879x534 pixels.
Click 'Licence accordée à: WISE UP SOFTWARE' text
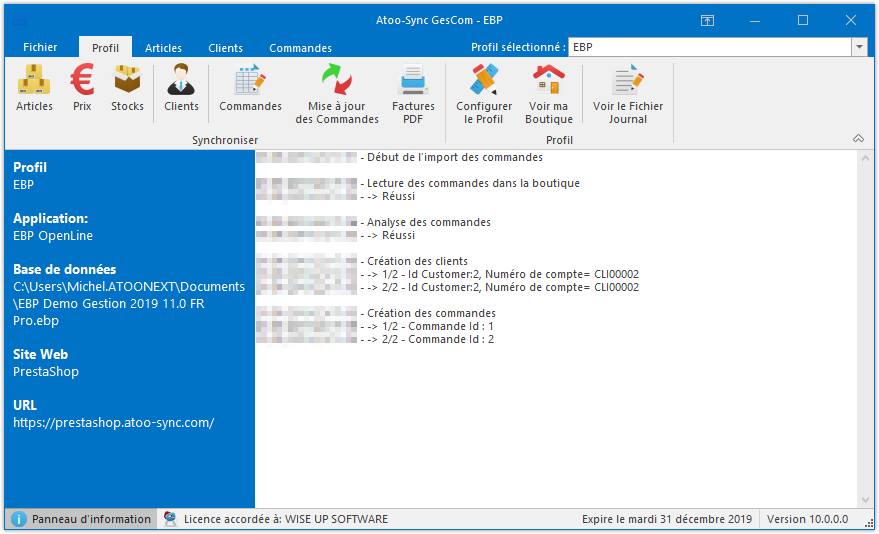click(286, 519)
